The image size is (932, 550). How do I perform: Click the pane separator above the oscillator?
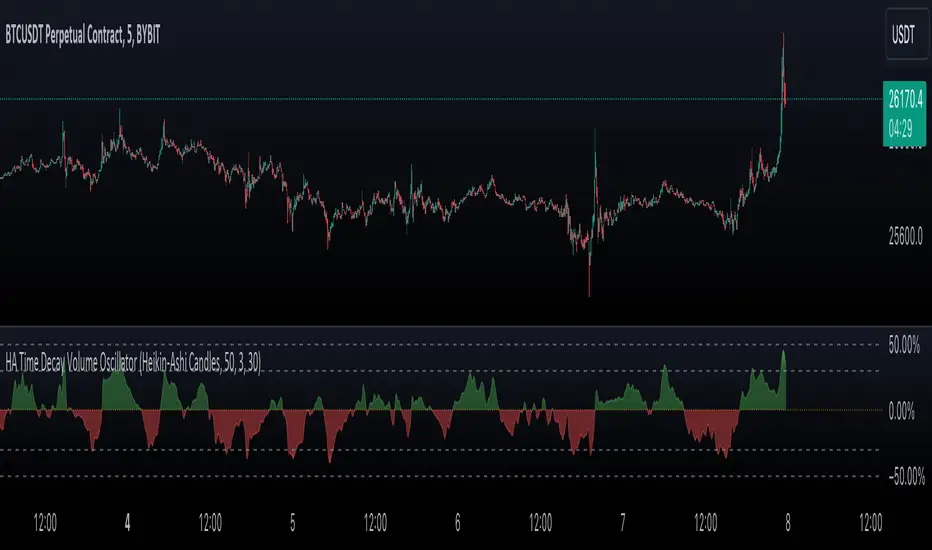466,326
